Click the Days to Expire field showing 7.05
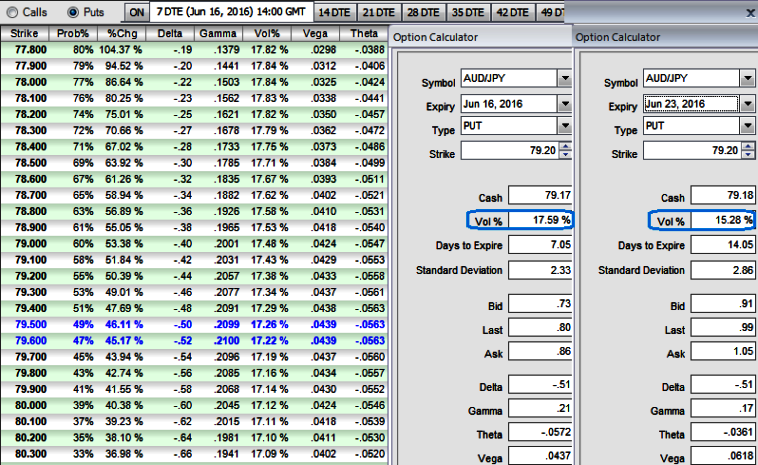The width and height of the screenshot is (758, 465). (x=541, y=245)
